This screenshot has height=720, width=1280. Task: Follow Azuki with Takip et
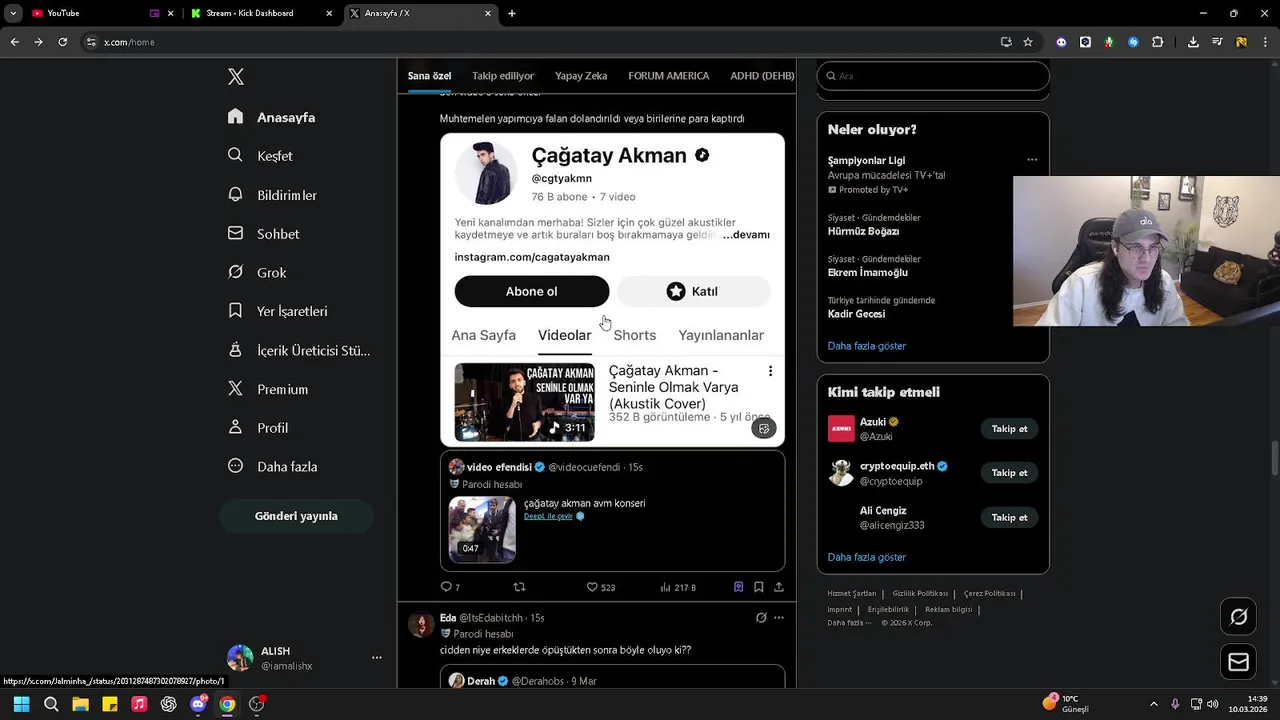coord(1009,429)
